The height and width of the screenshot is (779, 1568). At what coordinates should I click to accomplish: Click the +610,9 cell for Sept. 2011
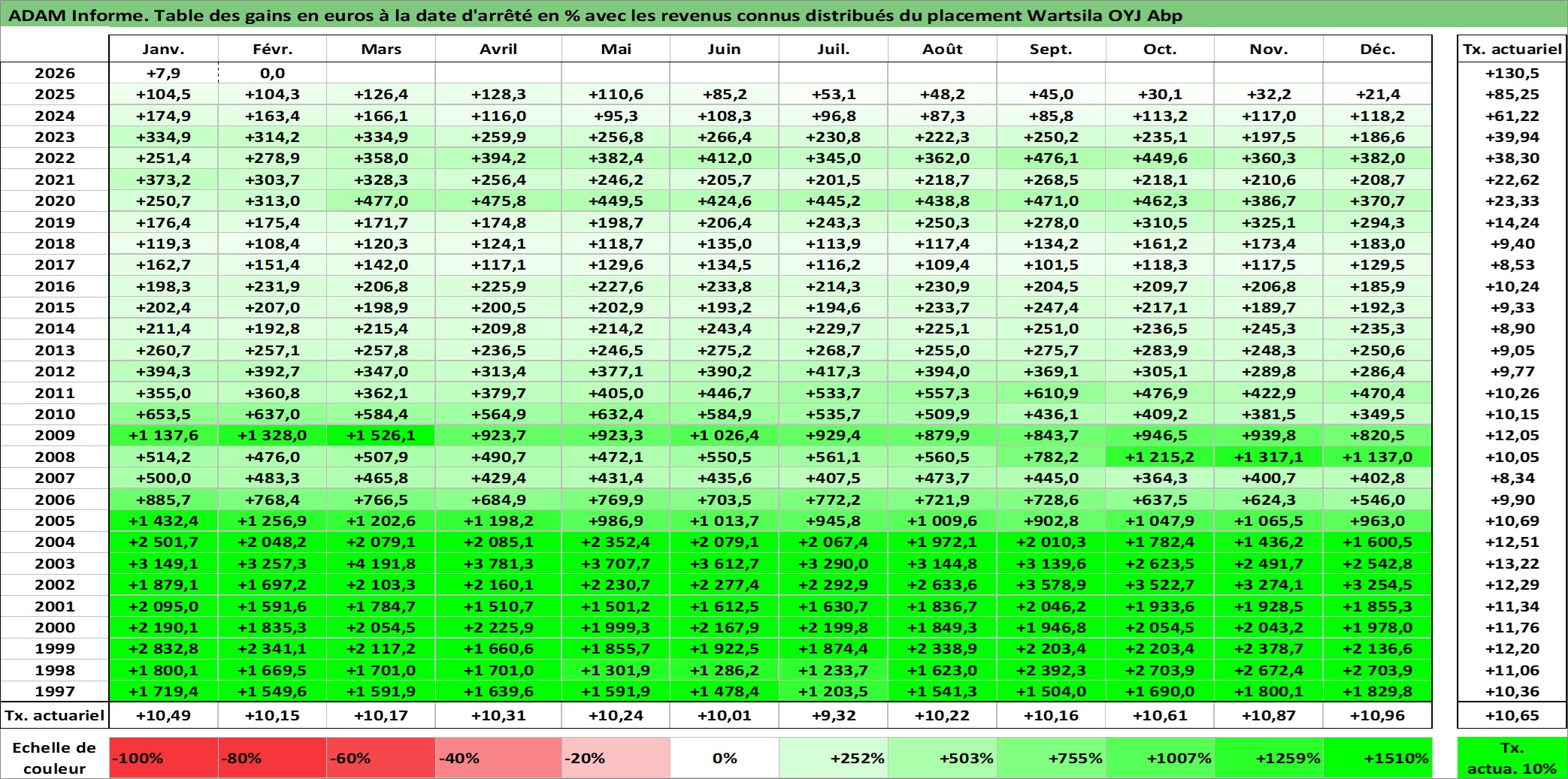1051,393
